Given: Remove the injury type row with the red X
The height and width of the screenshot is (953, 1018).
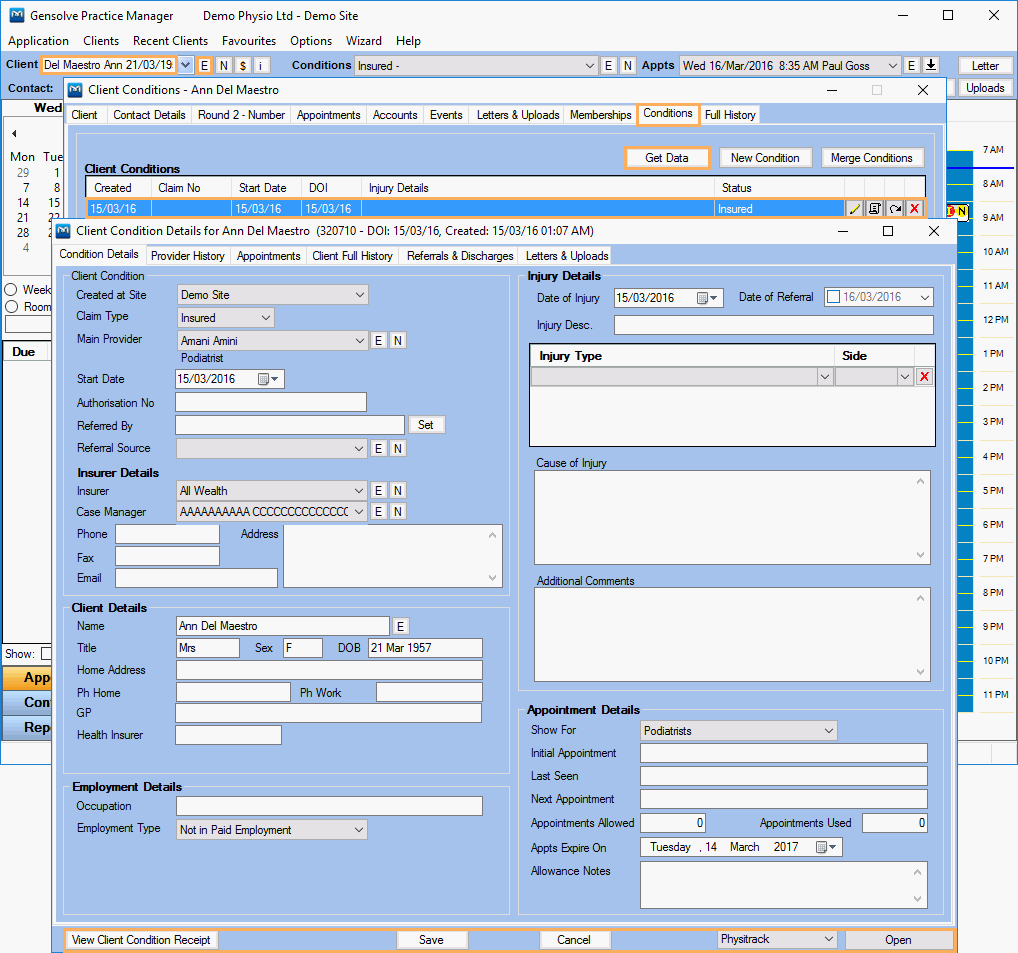Looking at the screenshot, I should pyautogui.click(x=924, y=377).
